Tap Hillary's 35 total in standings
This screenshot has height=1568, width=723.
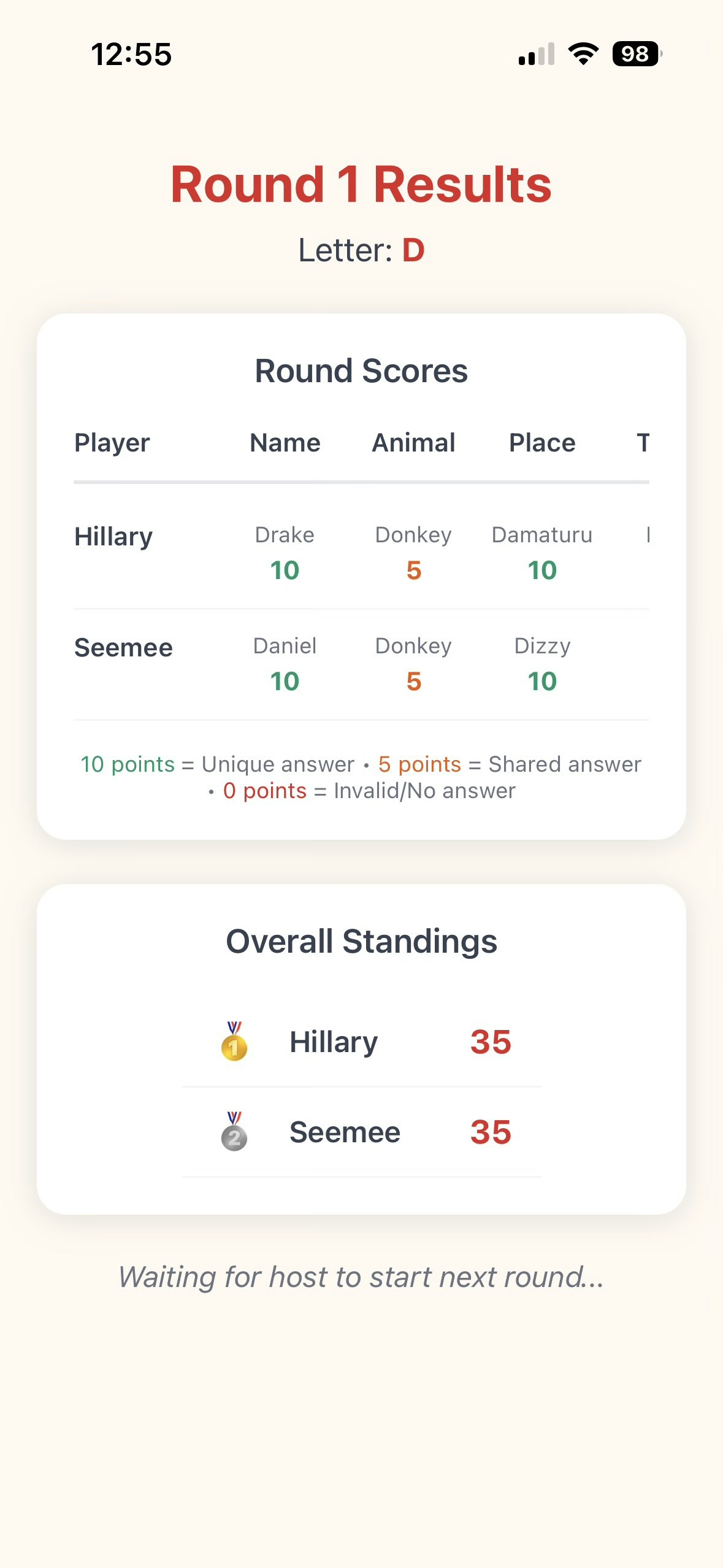pyautogui.click(x=491, y=1042)
